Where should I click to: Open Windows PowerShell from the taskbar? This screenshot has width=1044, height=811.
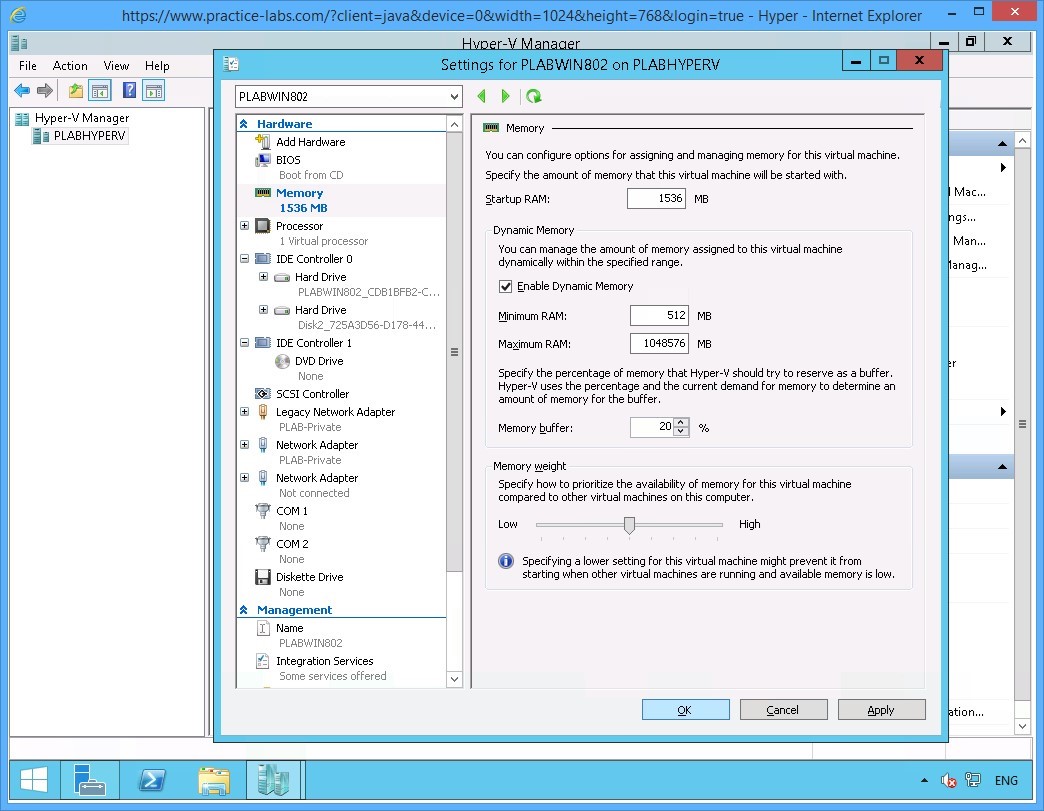tap(152, 780)
